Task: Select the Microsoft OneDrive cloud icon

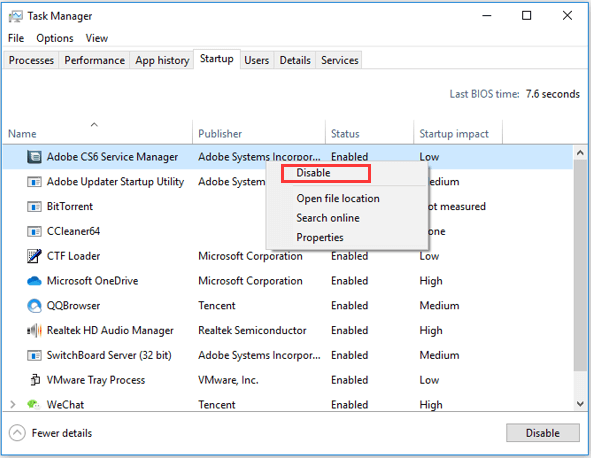Action: coord(34,281)
